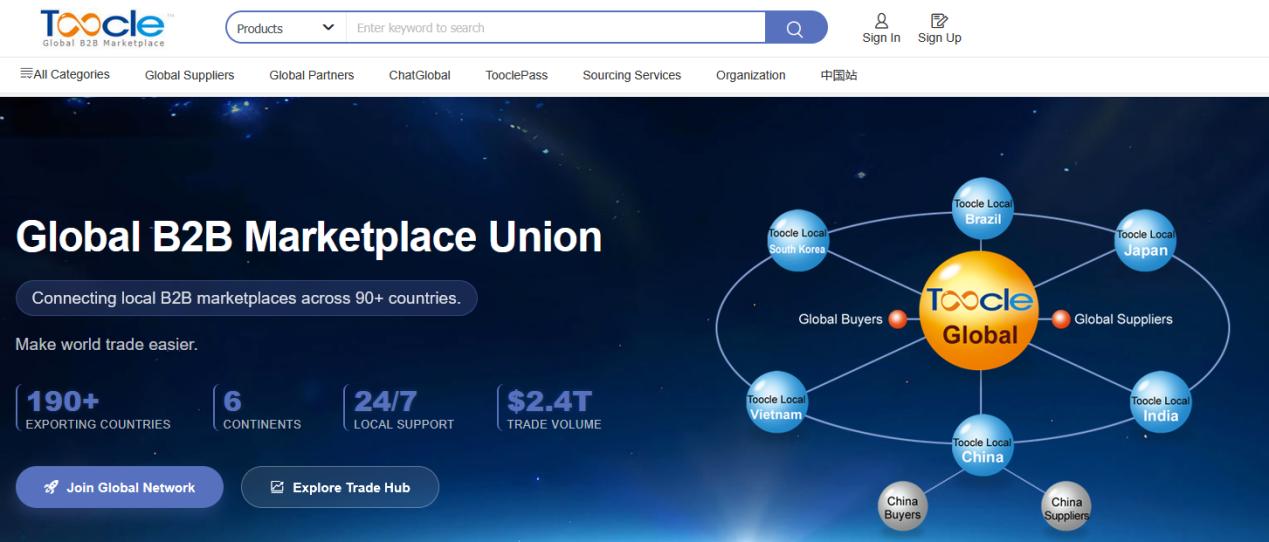This screenshot has width=1269, height=542.
Task: Open Sourcing Services navigation item
Action: pos(631,75)
